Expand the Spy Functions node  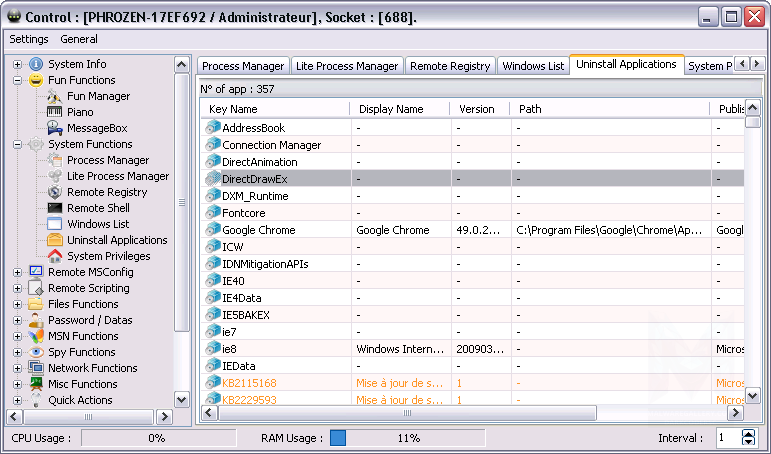click(18, 352)
